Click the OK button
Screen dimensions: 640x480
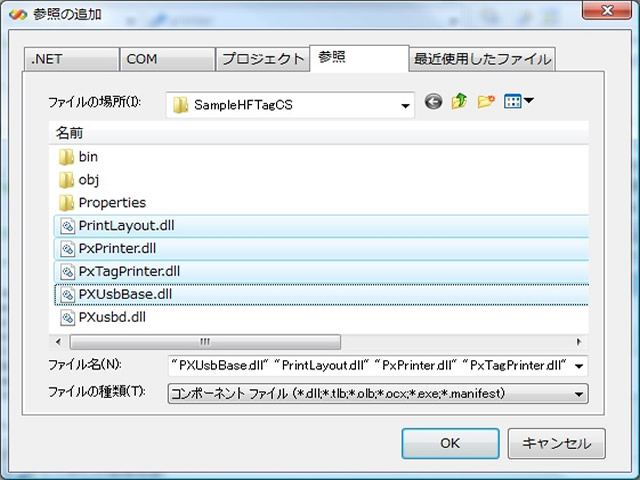pyautogui.click(x=450, y=443)
